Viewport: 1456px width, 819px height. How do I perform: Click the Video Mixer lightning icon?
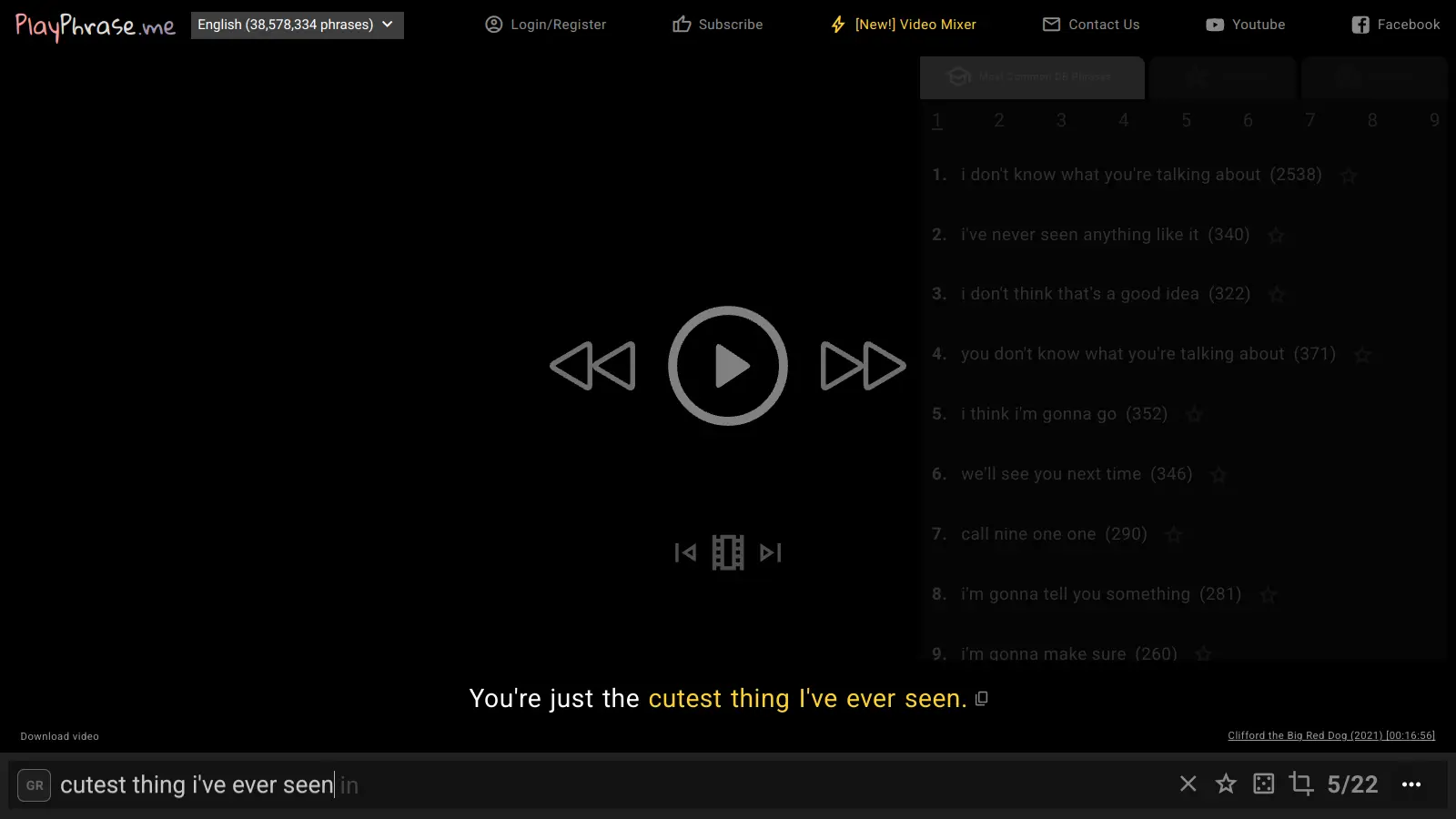click(x=836, y=25)
